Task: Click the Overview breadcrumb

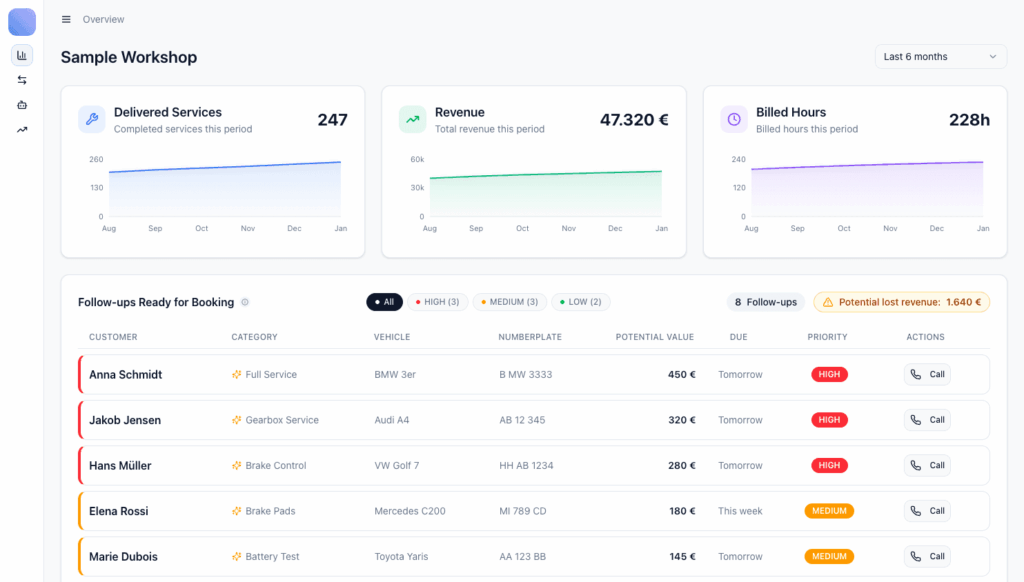Action: click(x=104, y=19)
